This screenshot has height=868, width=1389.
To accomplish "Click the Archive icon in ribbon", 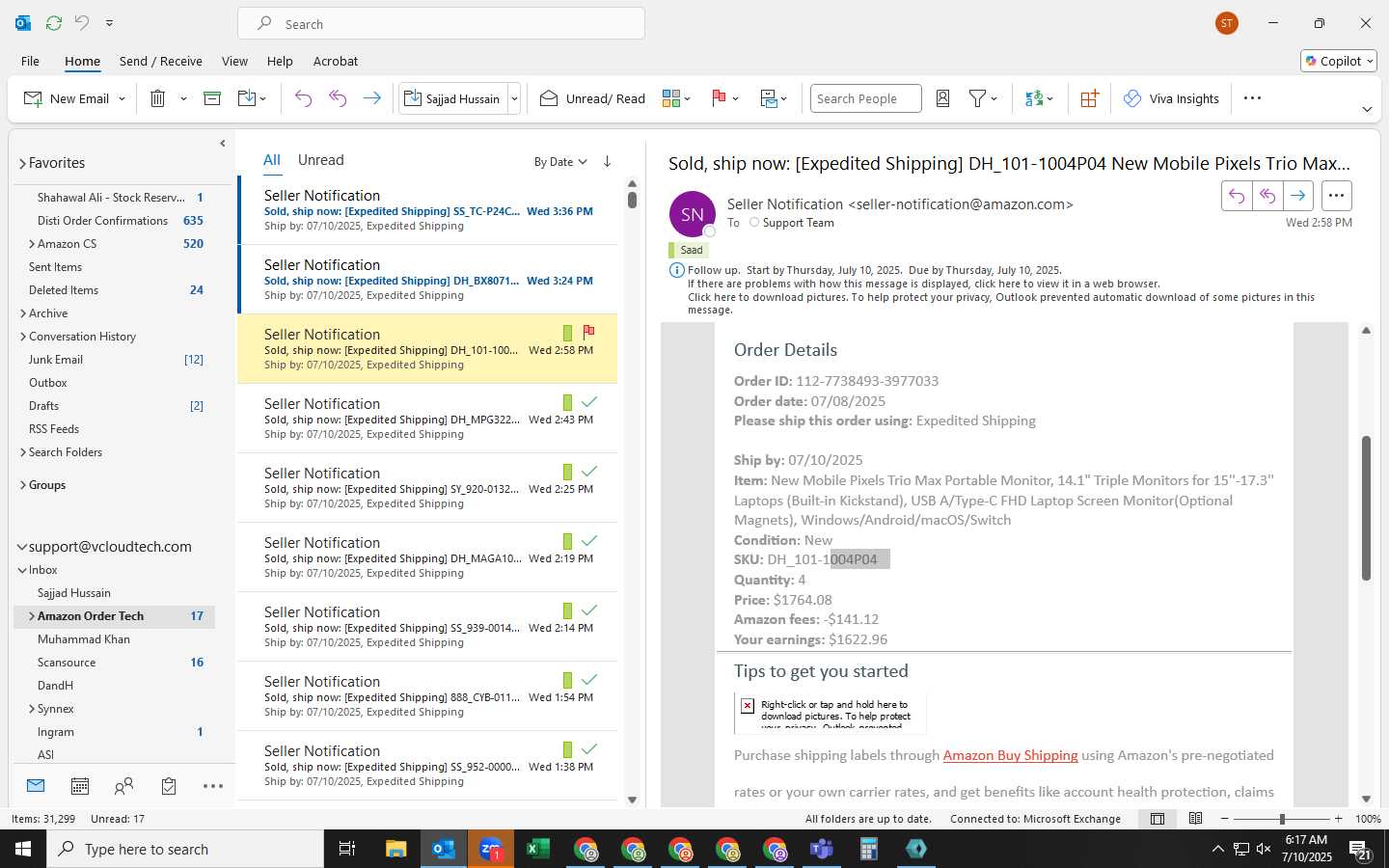I will tap(212, 98).
